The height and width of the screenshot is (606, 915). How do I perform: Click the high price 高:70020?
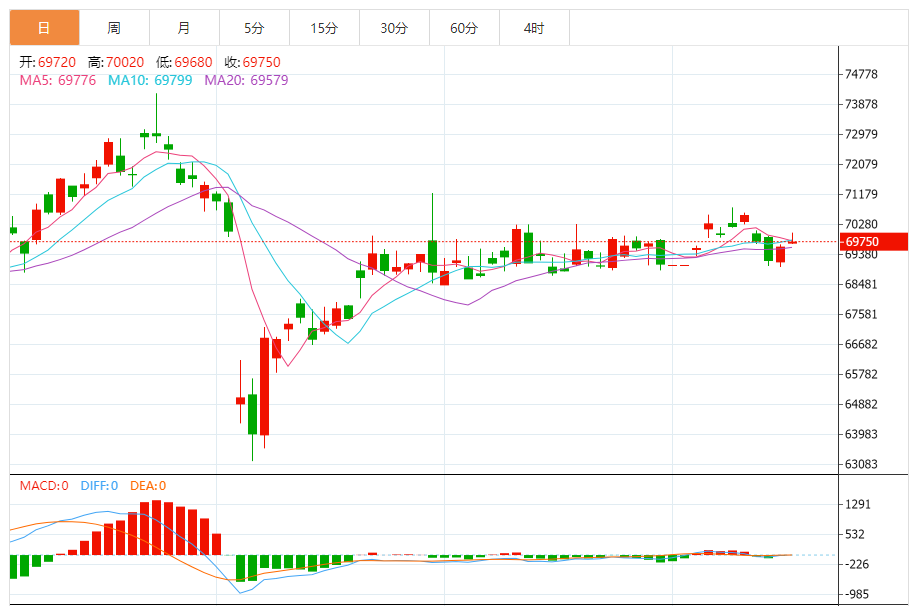pyautogui.click(x=116, y=62)
